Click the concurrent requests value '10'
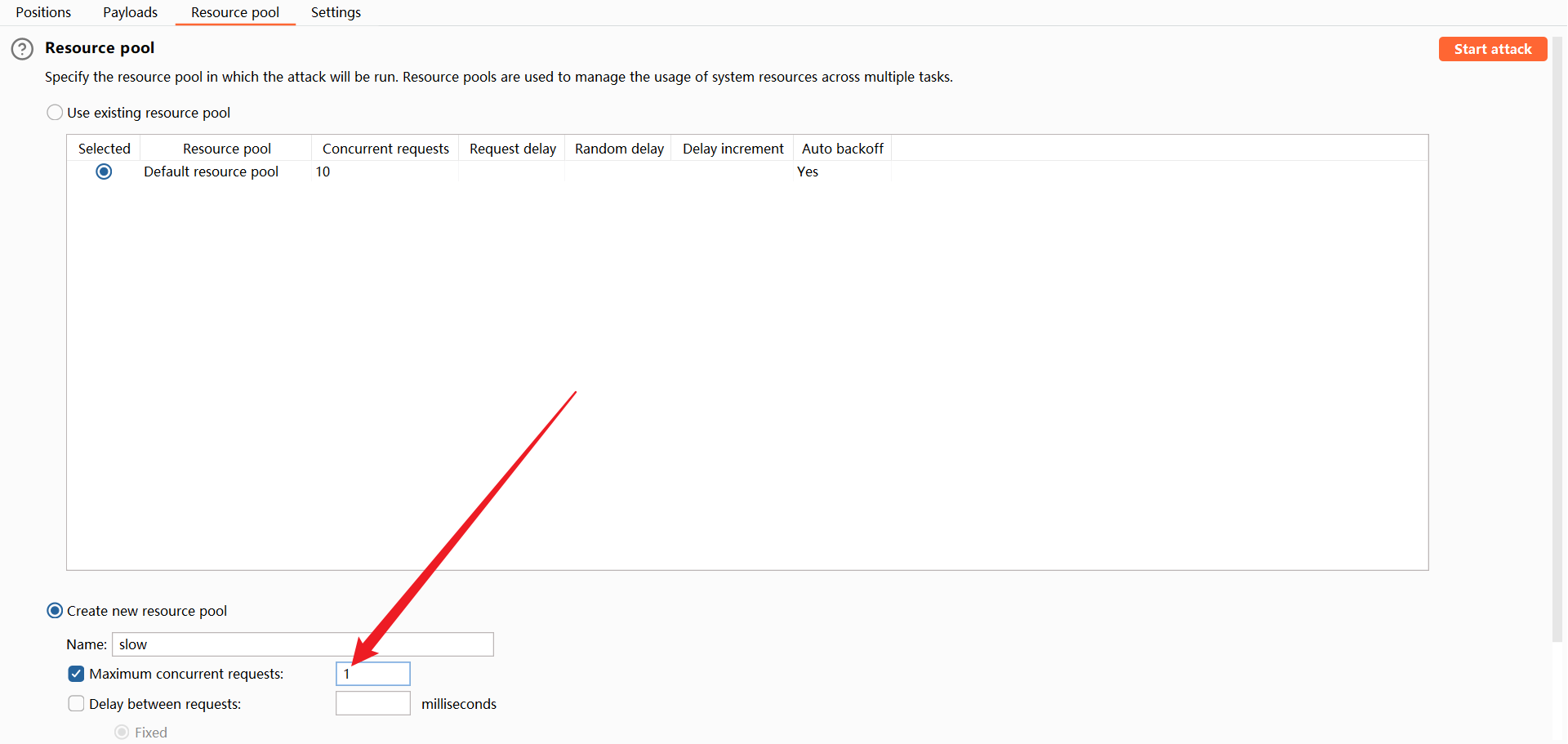 pos(323,172)
